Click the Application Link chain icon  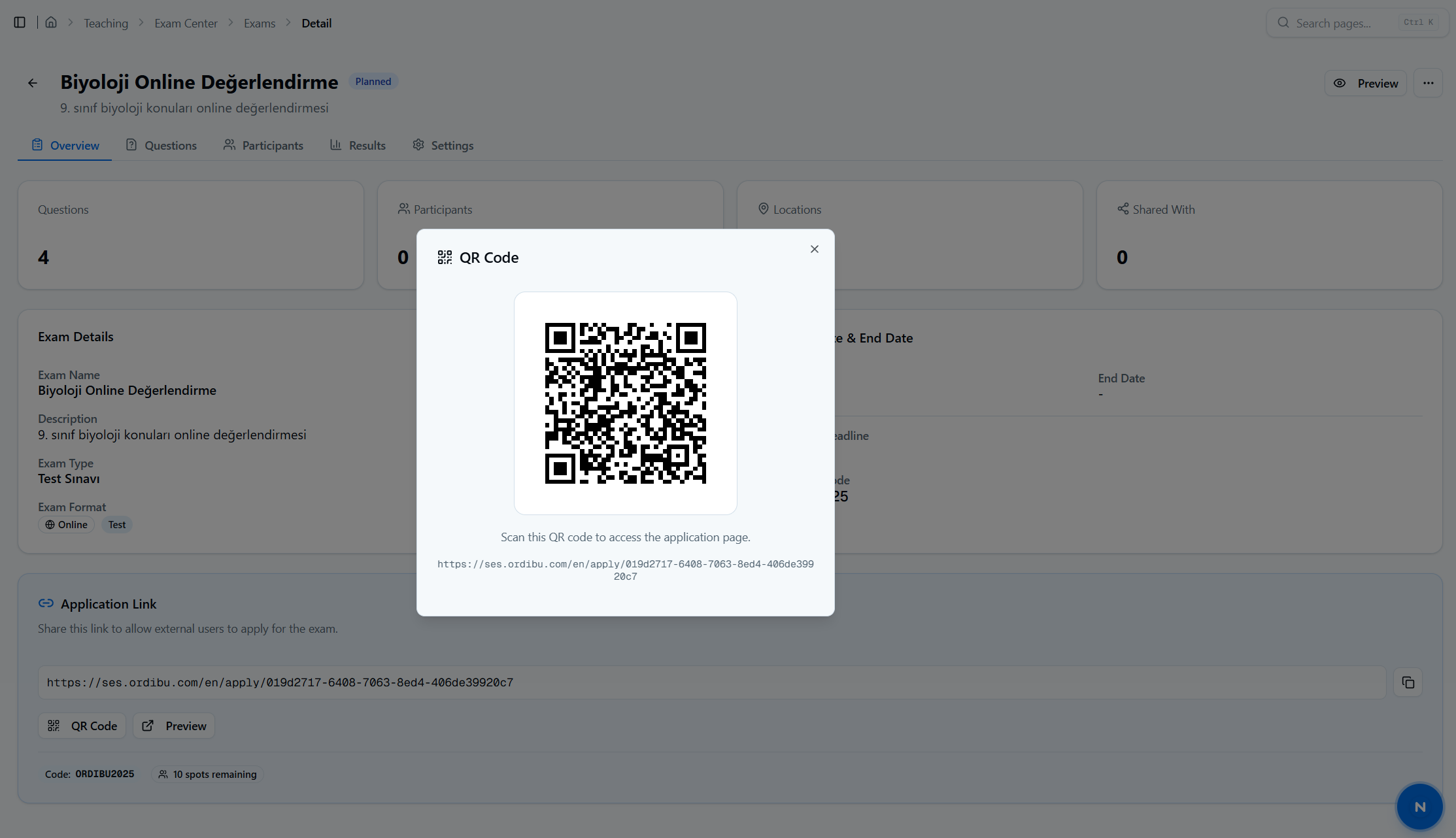(x=46, y=603)
